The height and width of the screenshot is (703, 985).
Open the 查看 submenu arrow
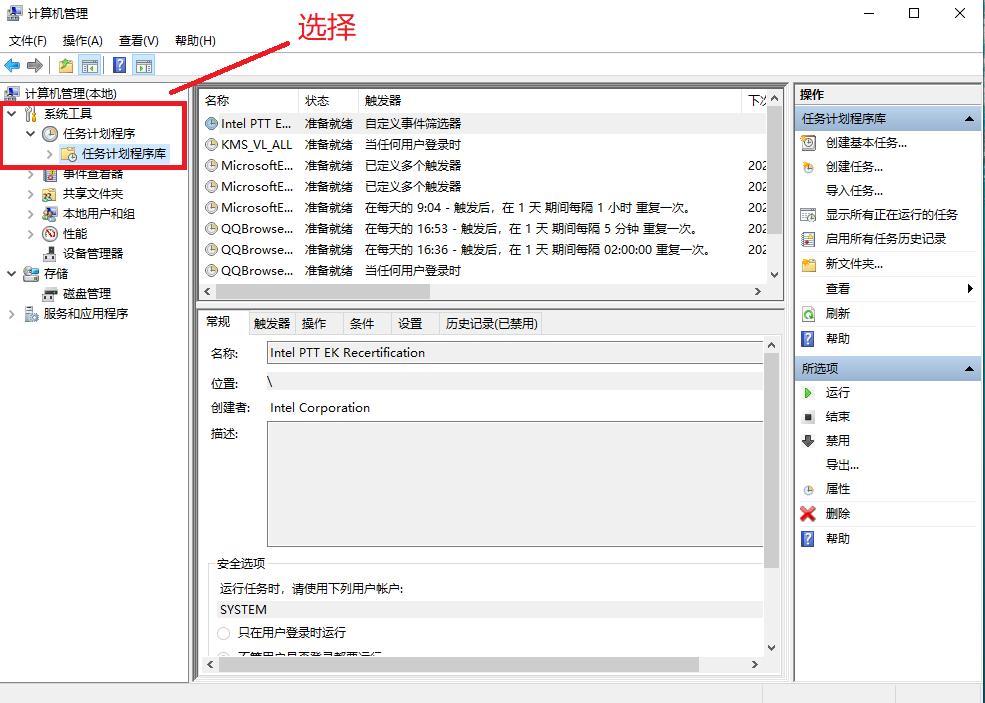coord(968,288)
